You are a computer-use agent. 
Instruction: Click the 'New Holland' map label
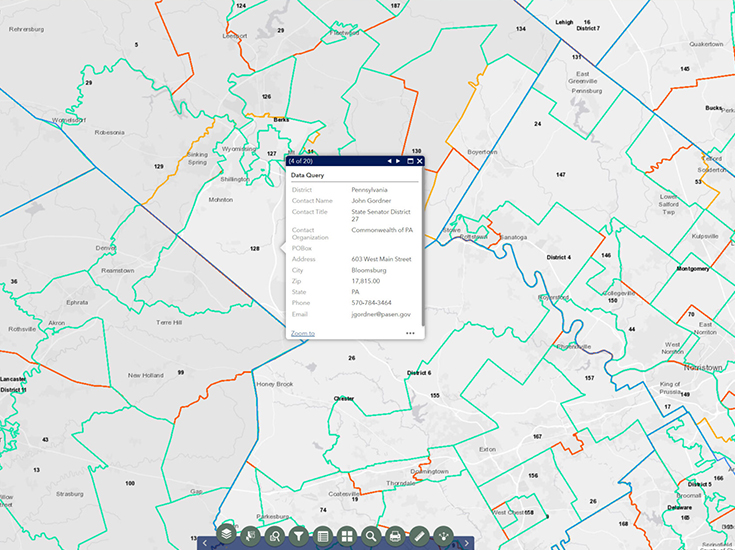[146, 375]
